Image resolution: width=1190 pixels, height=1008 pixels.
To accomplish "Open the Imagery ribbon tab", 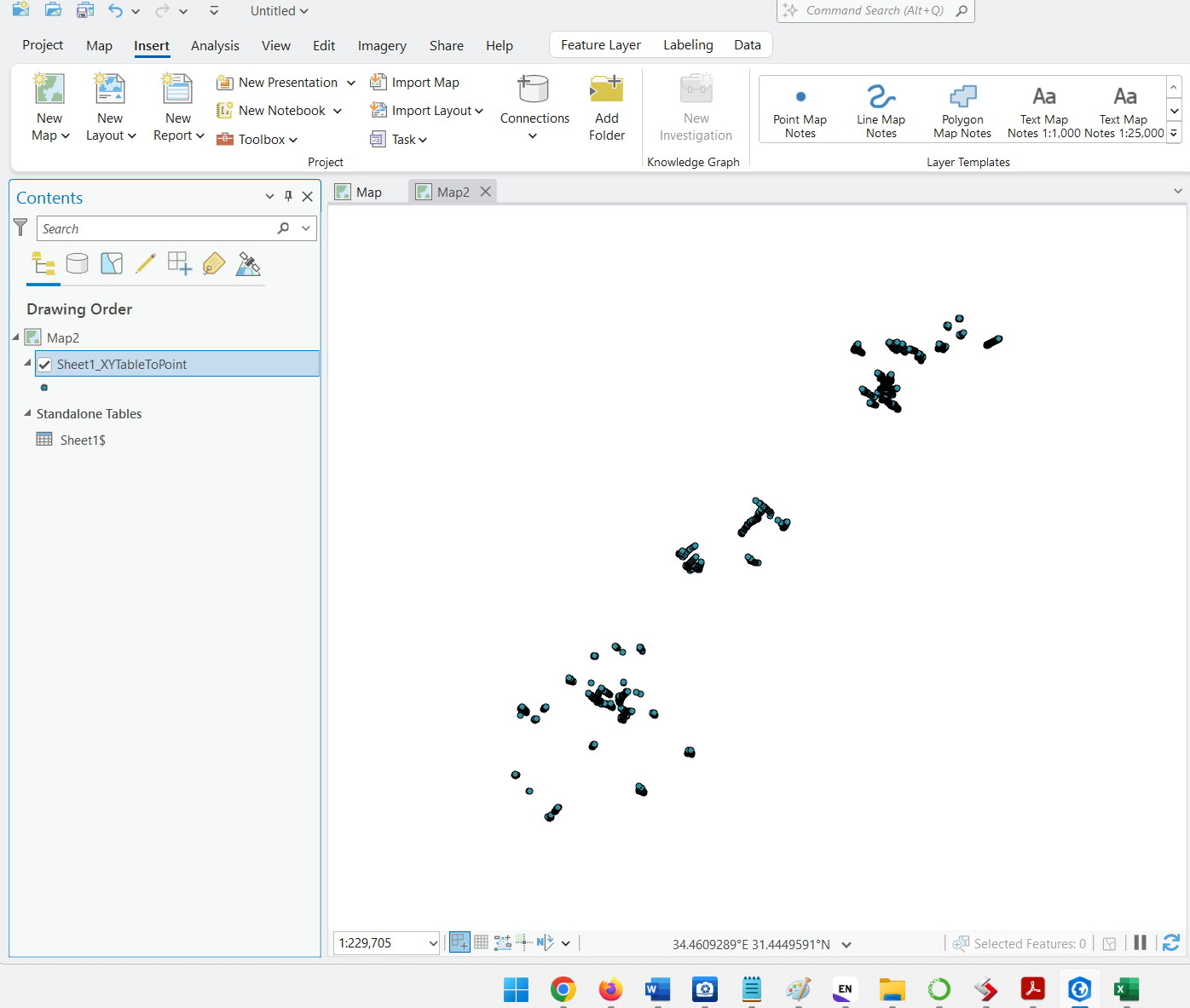I will (381, 45).
